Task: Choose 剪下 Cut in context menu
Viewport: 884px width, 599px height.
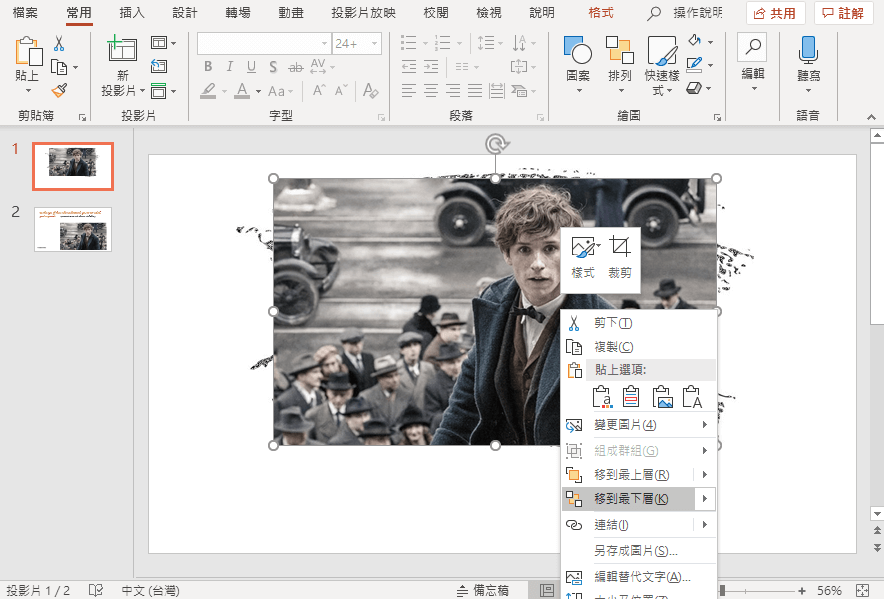Action: [639, 323]
